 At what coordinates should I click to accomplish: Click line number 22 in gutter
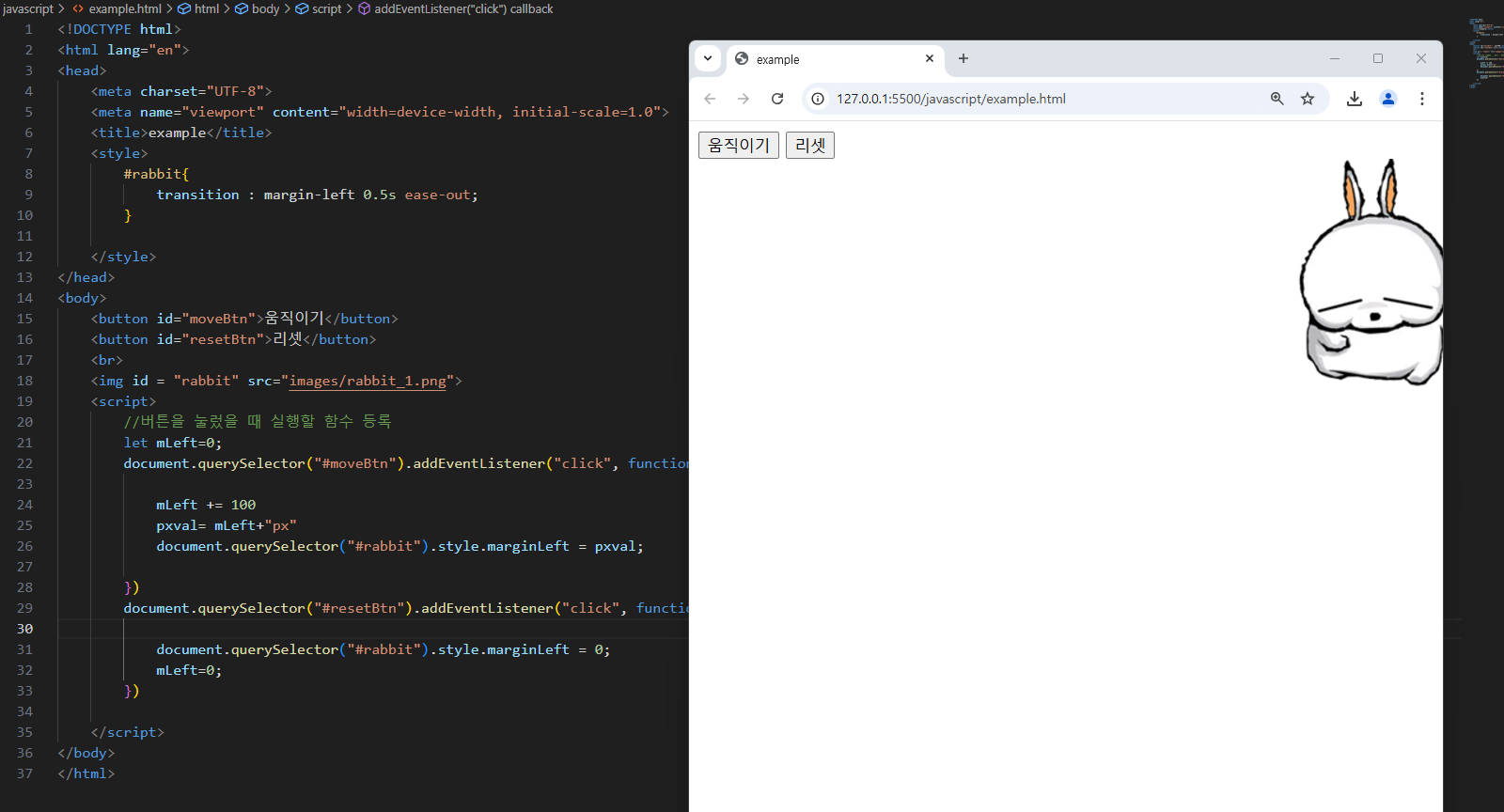pyautogui.click(x=24, y=463)
